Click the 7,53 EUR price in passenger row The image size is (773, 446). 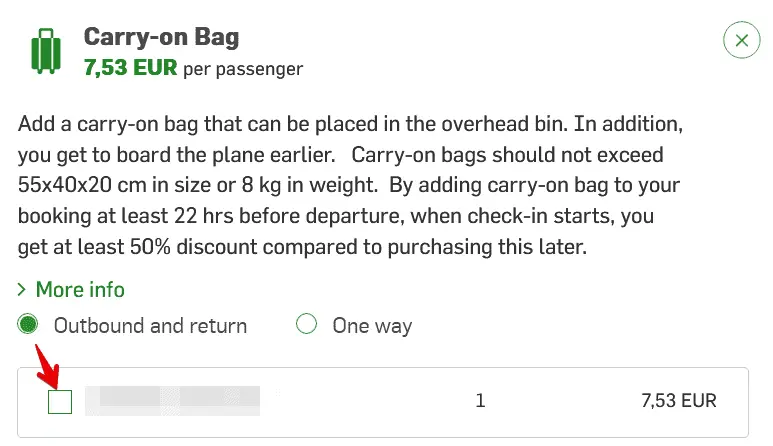pyautogui.click(x=678, y=401)
